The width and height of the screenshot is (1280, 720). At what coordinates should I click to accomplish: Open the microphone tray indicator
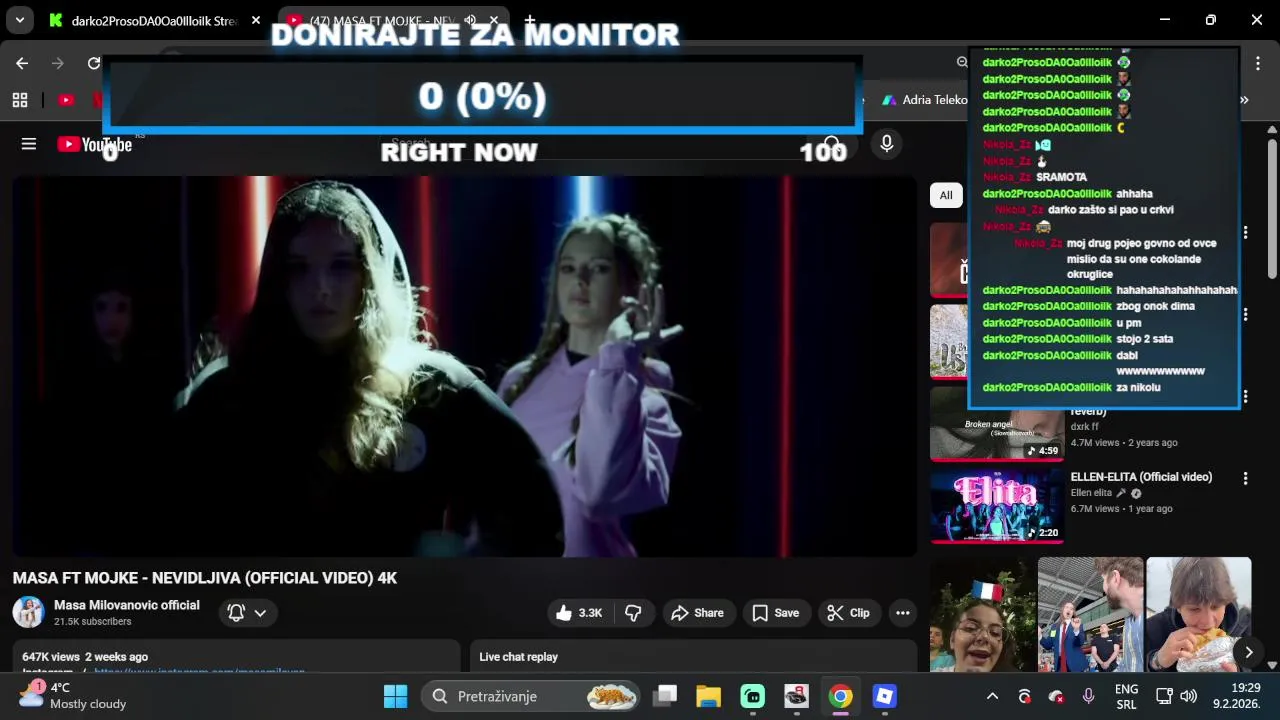pos(1088,696)
